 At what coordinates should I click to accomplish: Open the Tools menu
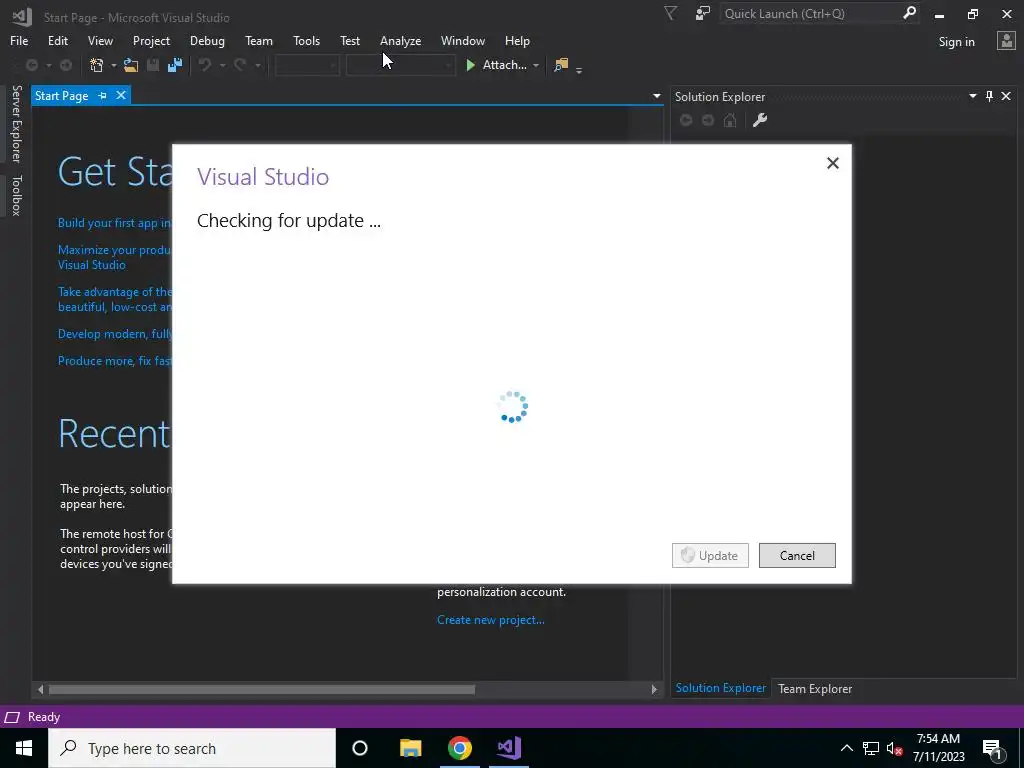(x=306, y=40)
